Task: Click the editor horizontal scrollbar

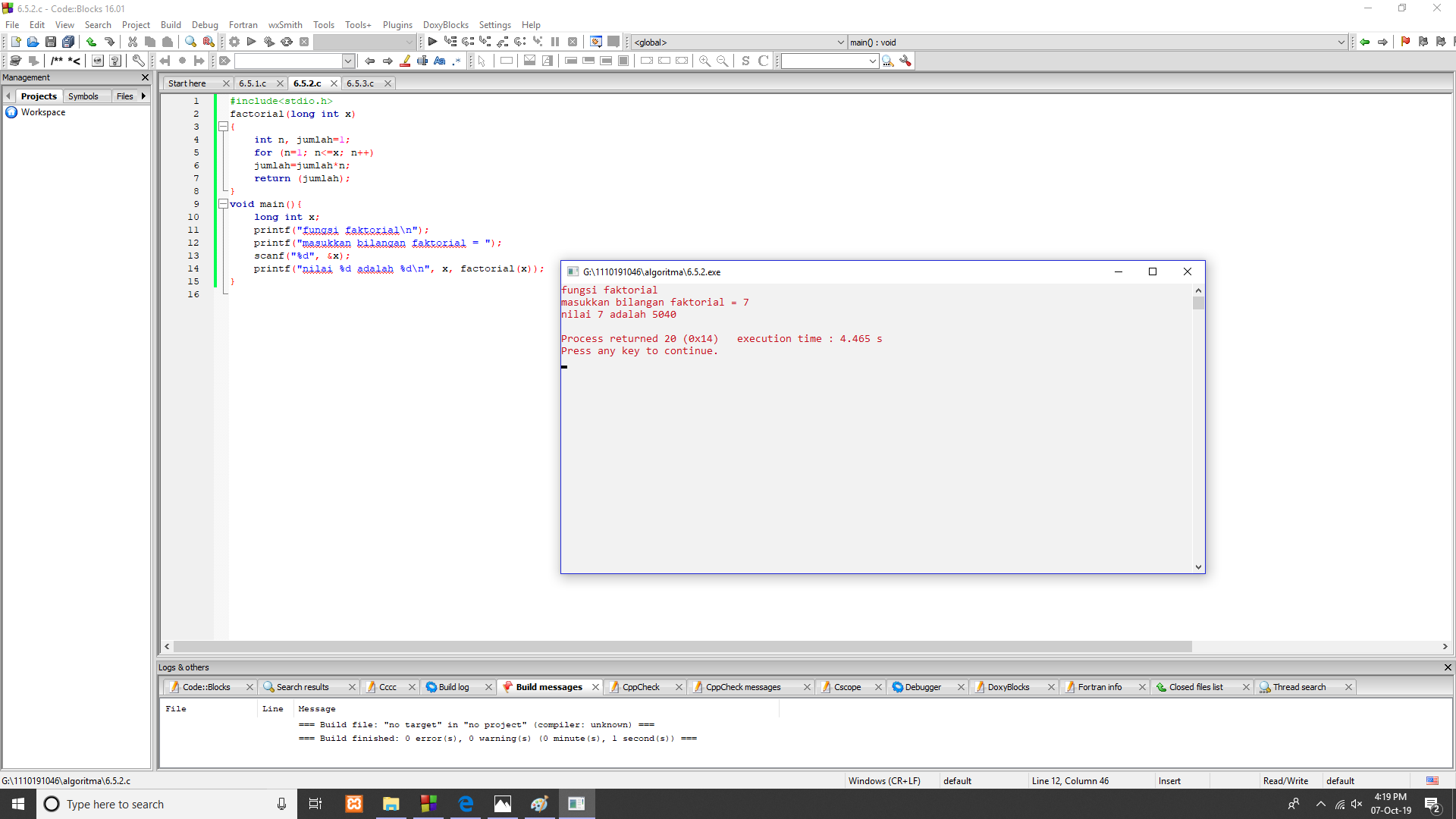Action: pyautogui.click(x=682, y=647)
